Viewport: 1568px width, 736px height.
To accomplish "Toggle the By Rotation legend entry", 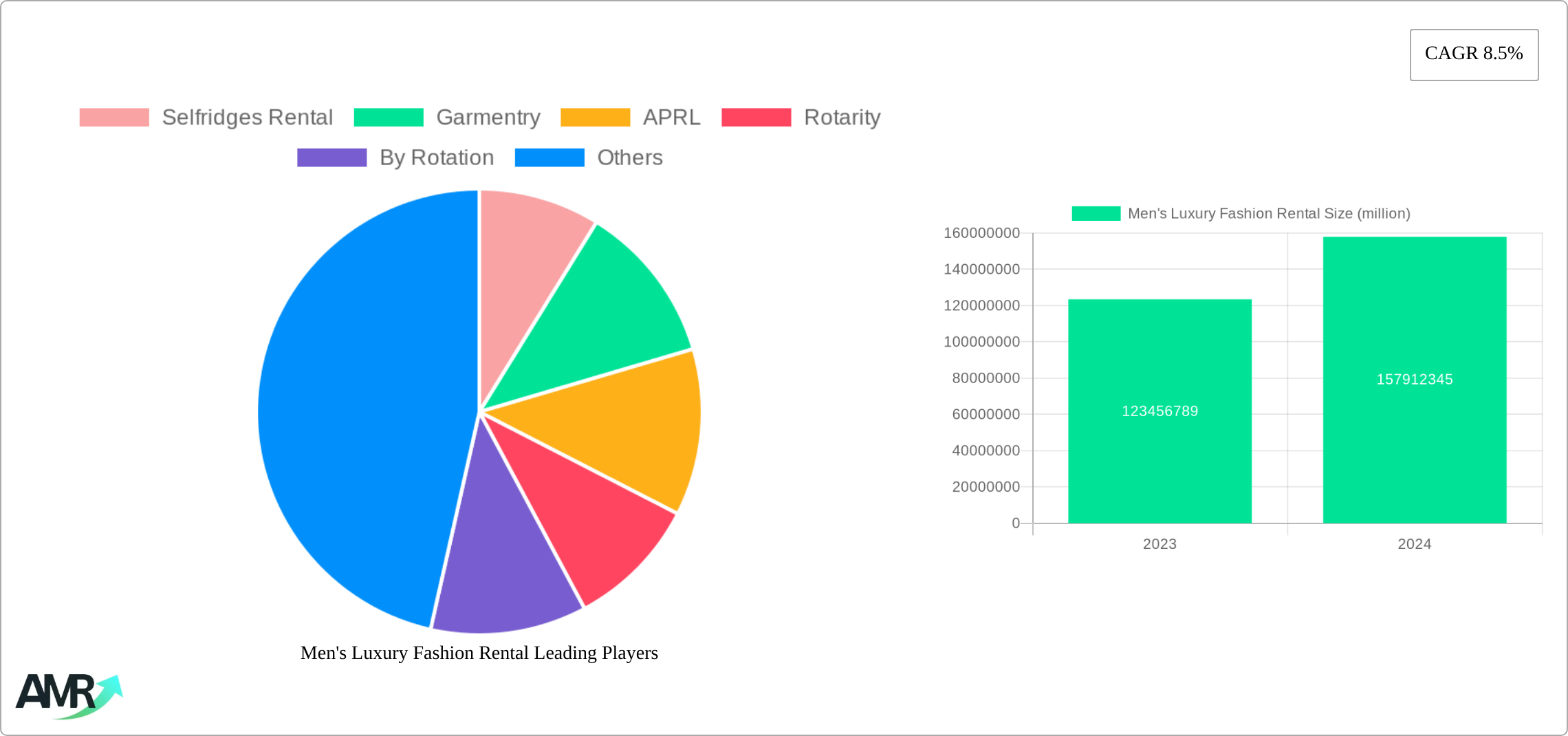I will (331, 158).
